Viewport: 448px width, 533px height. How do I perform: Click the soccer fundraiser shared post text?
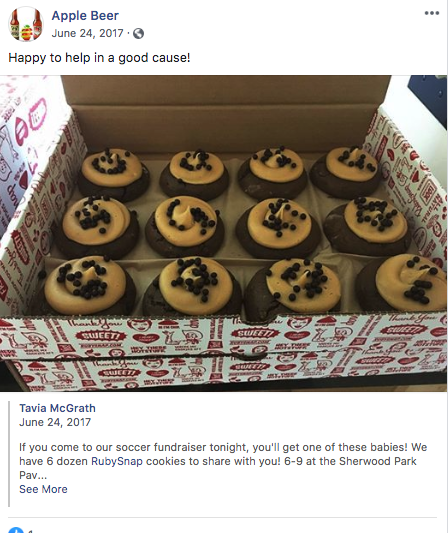pos(223,461)
